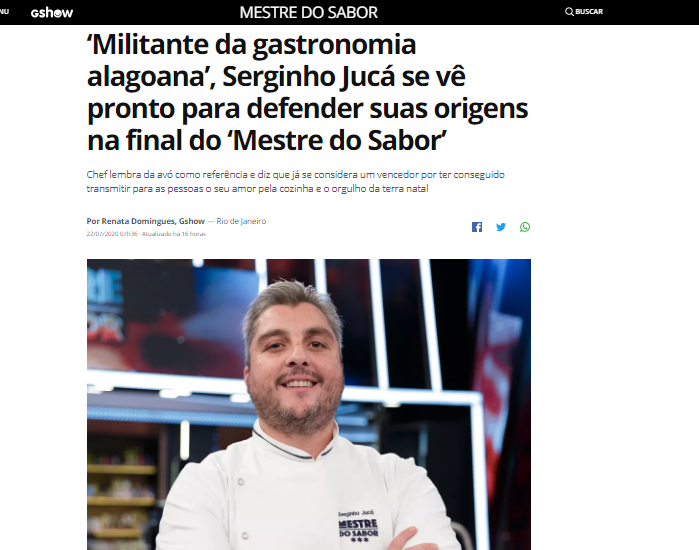
Task: Open the BUSCAR search label
Action: click(x=589, y=12)
